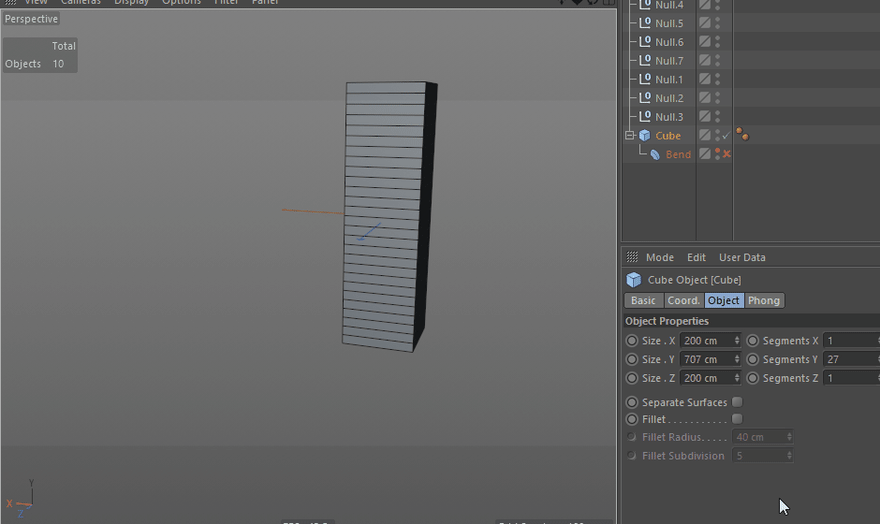This screenshot has height=524, width=880.
Task: Click the Size . X animation circle
Action: click(x=632, y=341)
